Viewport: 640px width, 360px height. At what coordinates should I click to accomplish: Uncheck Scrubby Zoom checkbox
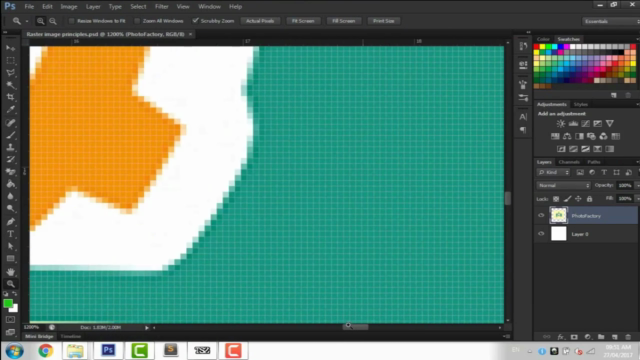(x=196, y=20)
